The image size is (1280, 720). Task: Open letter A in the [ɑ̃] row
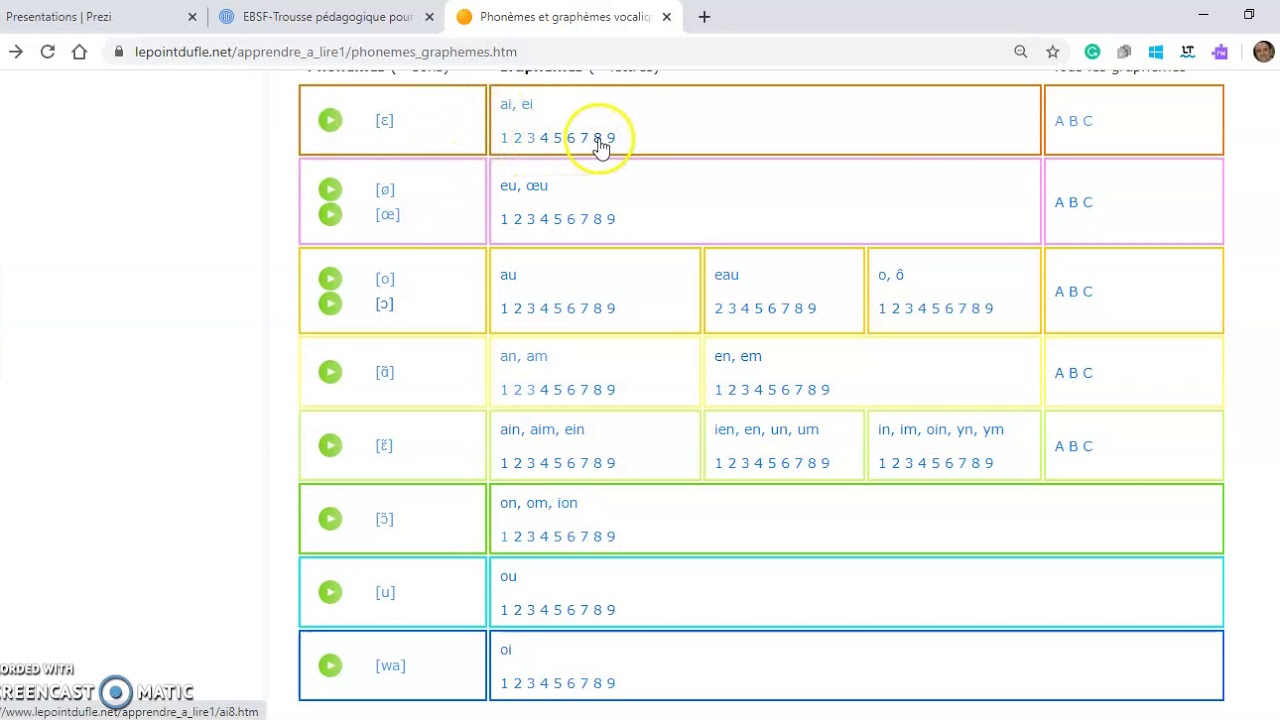coord(1060,373)
